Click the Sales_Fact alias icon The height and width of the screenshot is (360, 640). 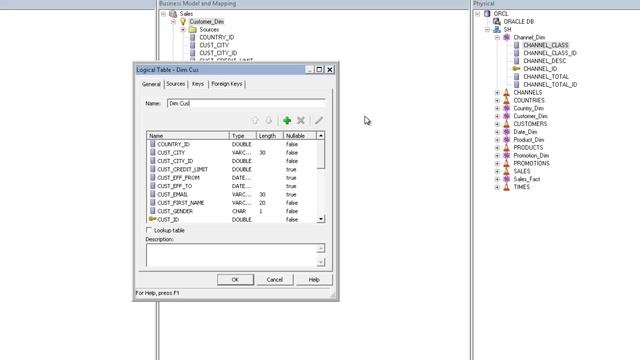[507, 179]
